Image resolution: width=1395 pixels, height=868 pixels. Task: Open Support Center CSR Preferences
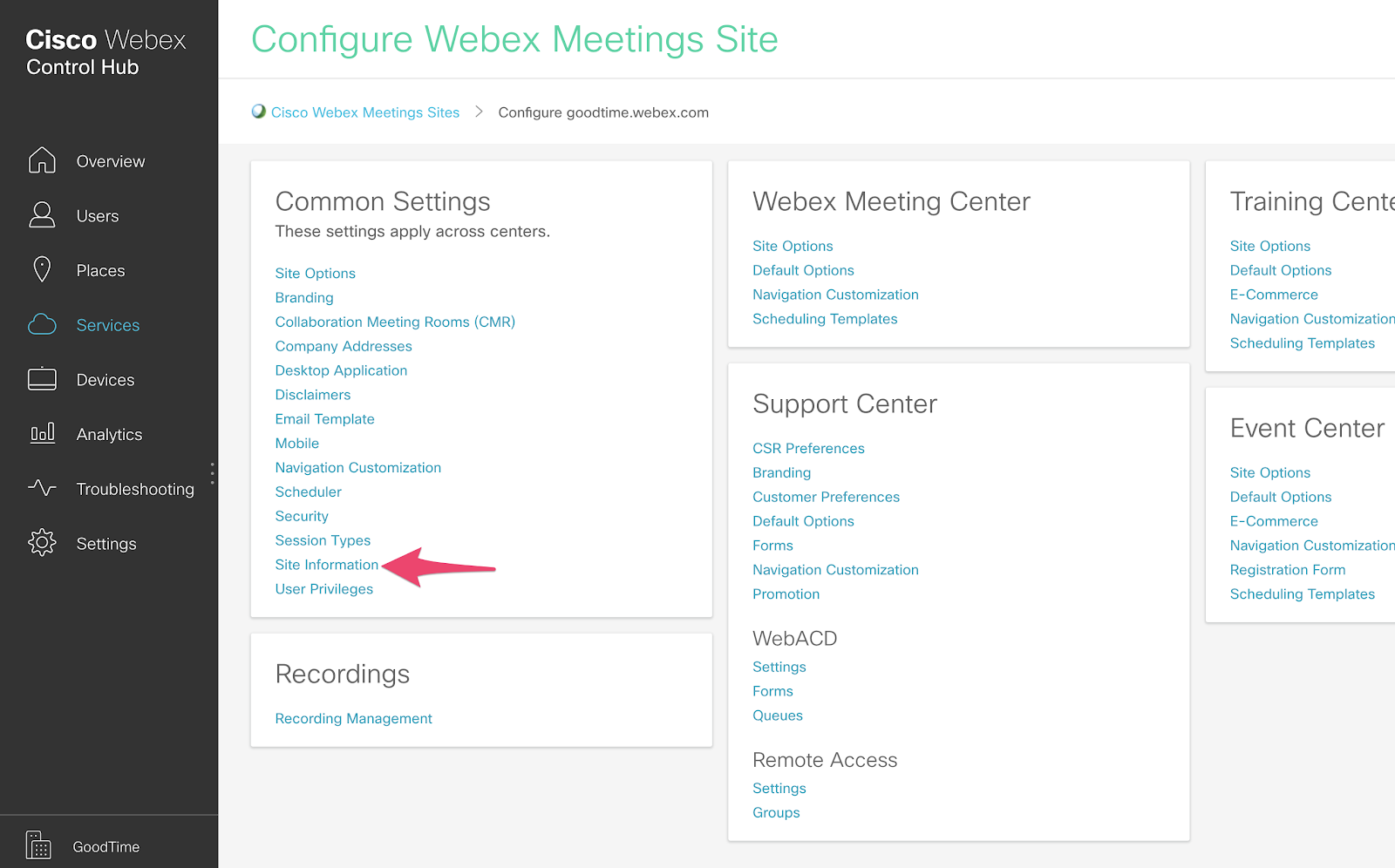[808, 448]
